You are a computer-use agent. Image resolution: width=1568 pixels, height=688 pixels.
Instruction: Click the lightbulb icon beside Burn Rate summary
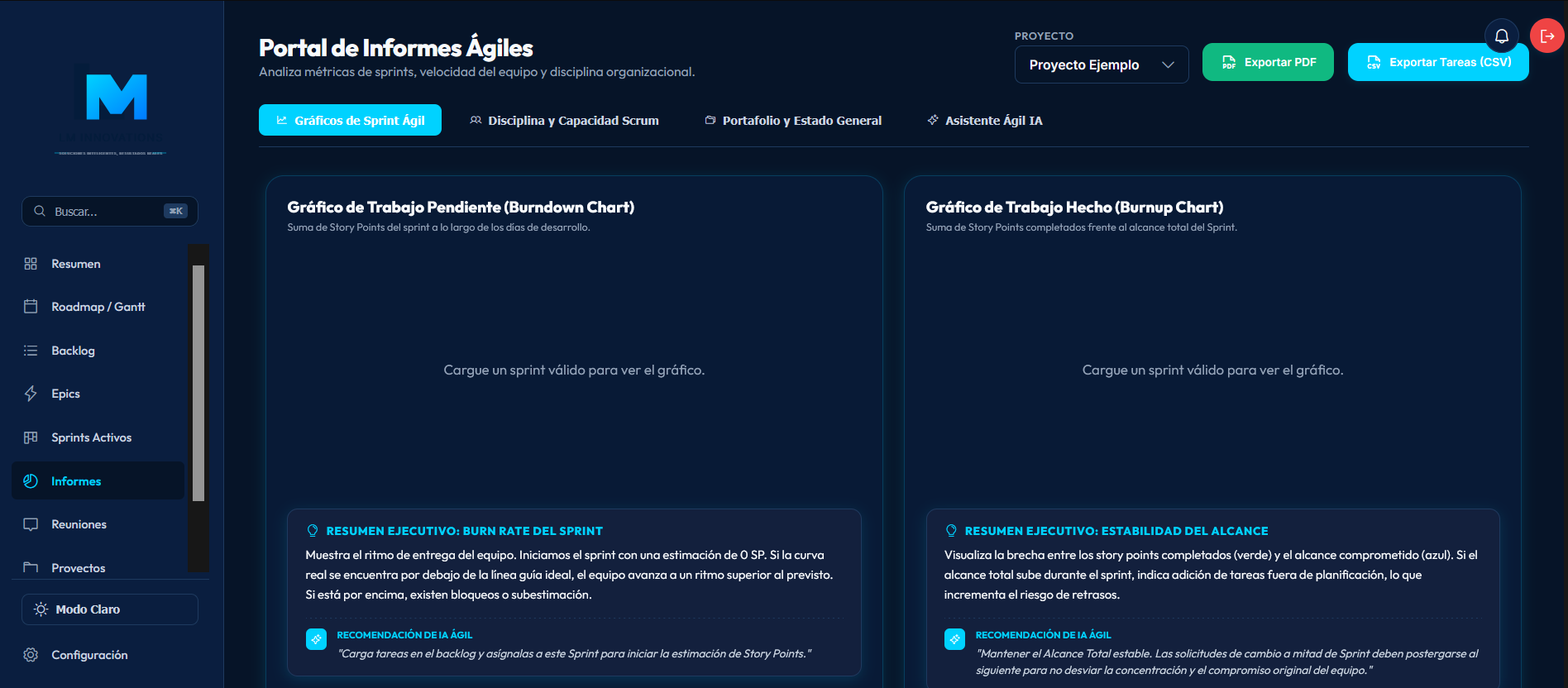tap(313, 531)
